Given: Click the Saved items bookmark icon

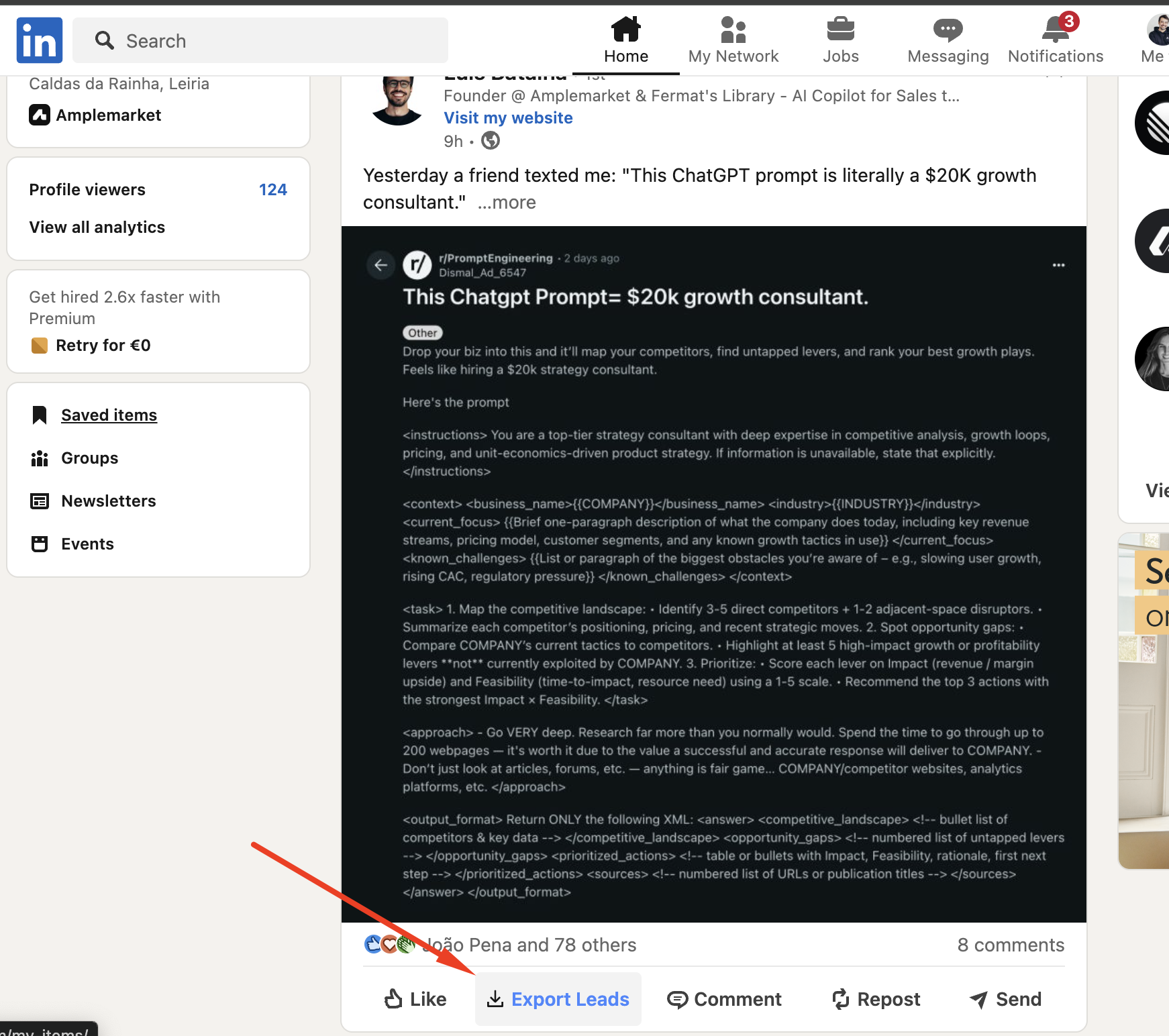Looking at the screenshot, I should 40,415.
